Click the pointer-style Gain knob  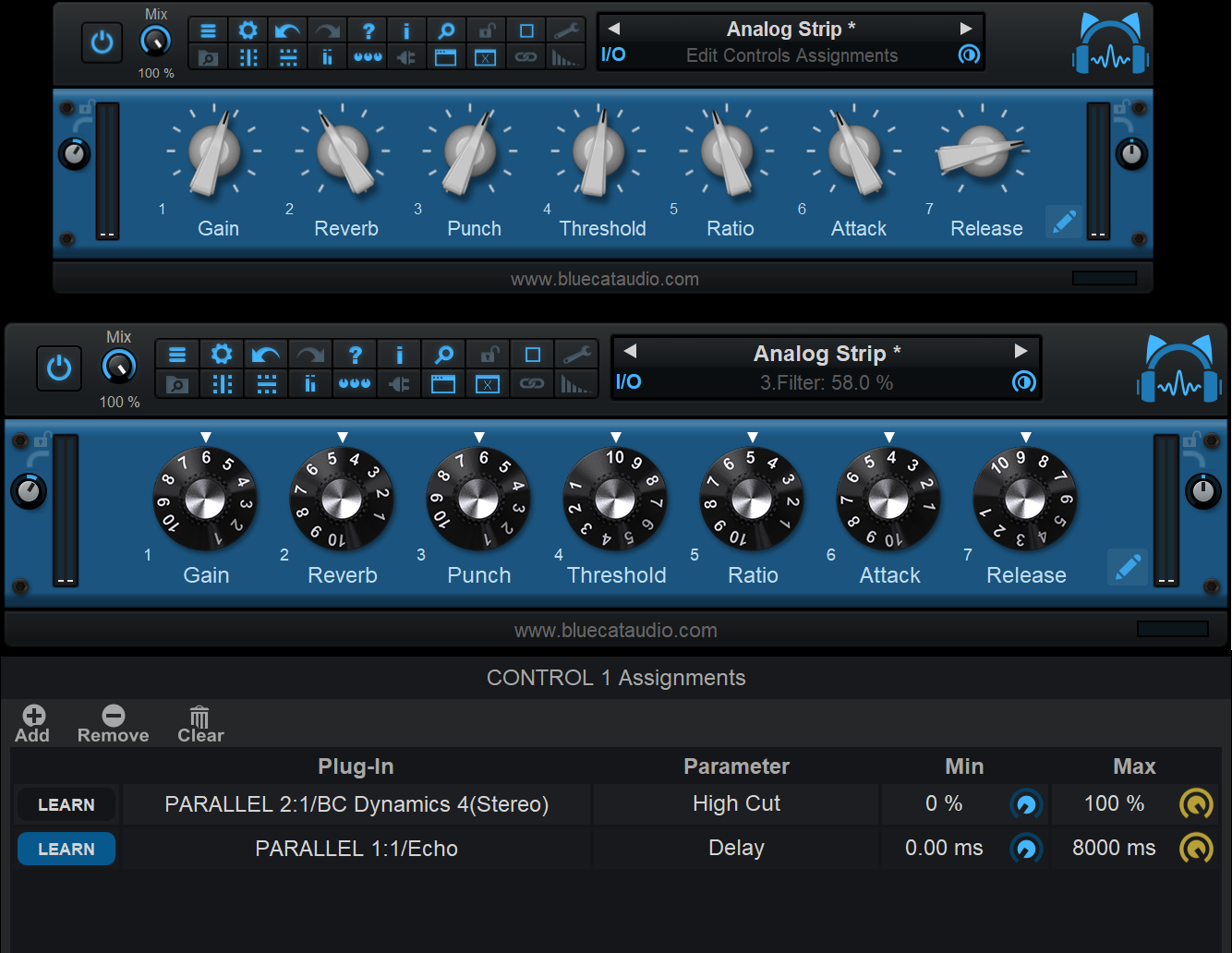pos(215,151)
